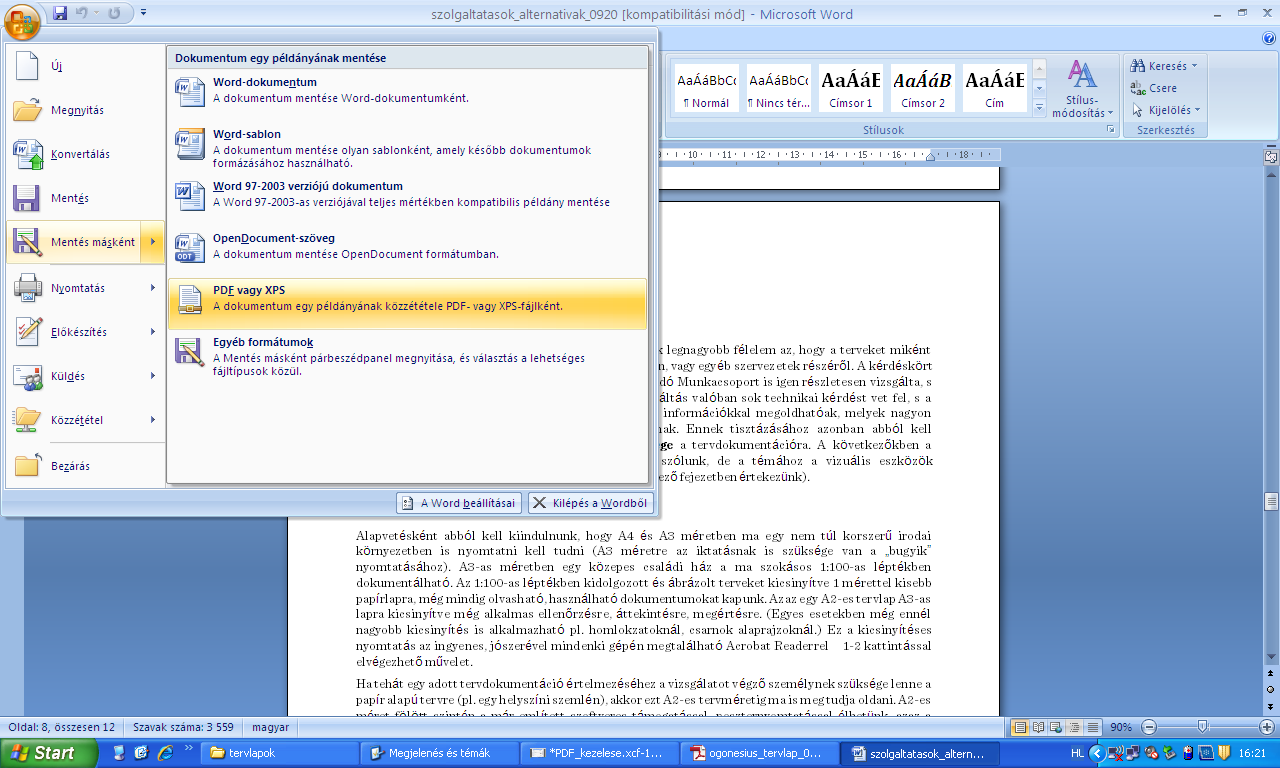Open the Kijelölés dropdown
The height and width of the screenshot is (768, 1280).
pyautogui.click(x=1166, y=110)
